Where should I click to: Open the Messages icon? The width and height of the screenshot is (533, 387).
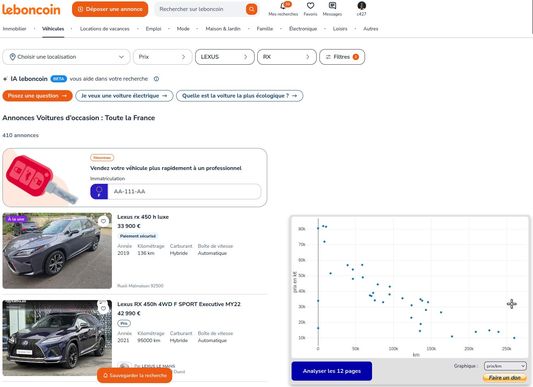click(332, 6)
